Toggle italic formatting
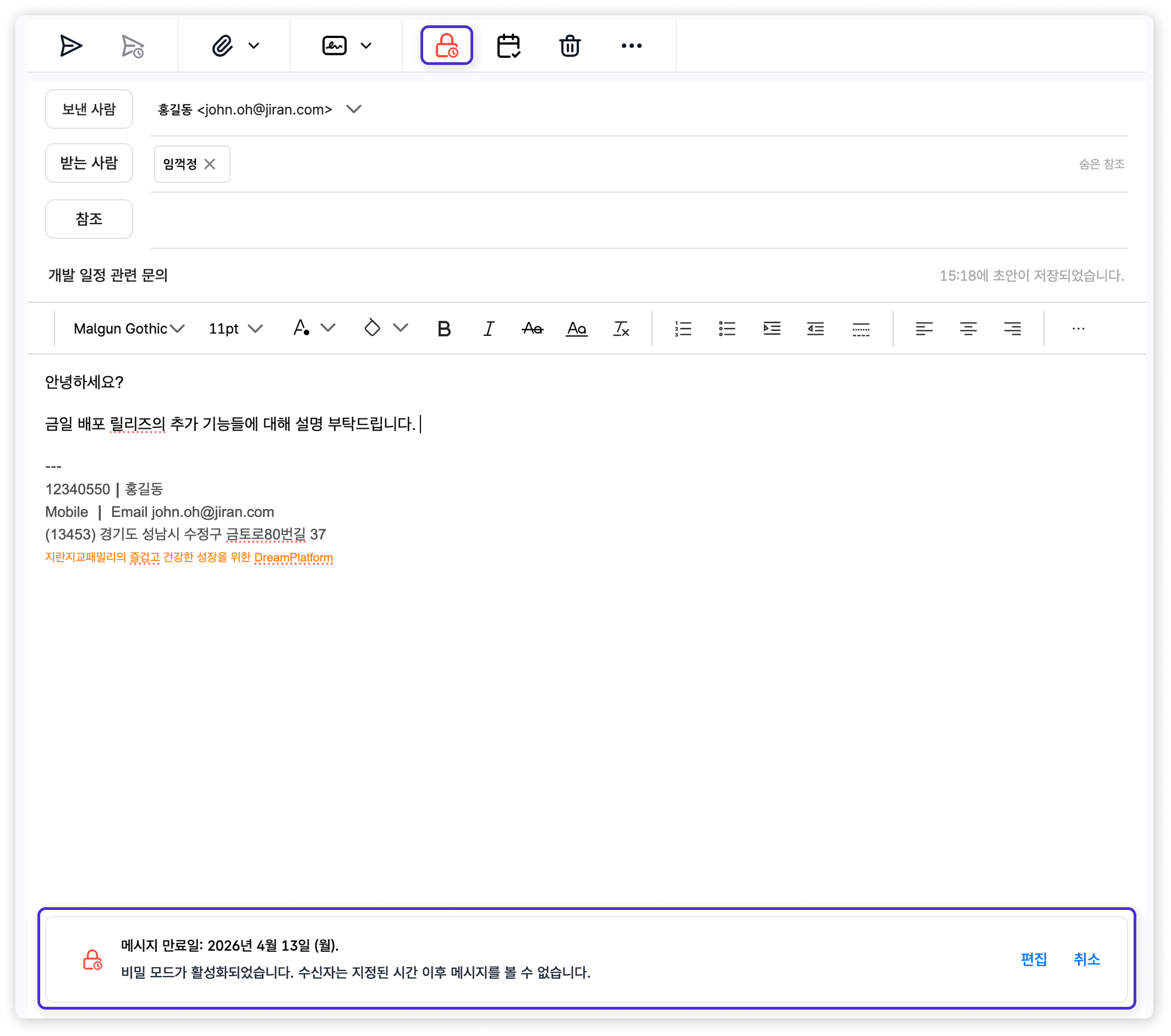 [488, 328]
